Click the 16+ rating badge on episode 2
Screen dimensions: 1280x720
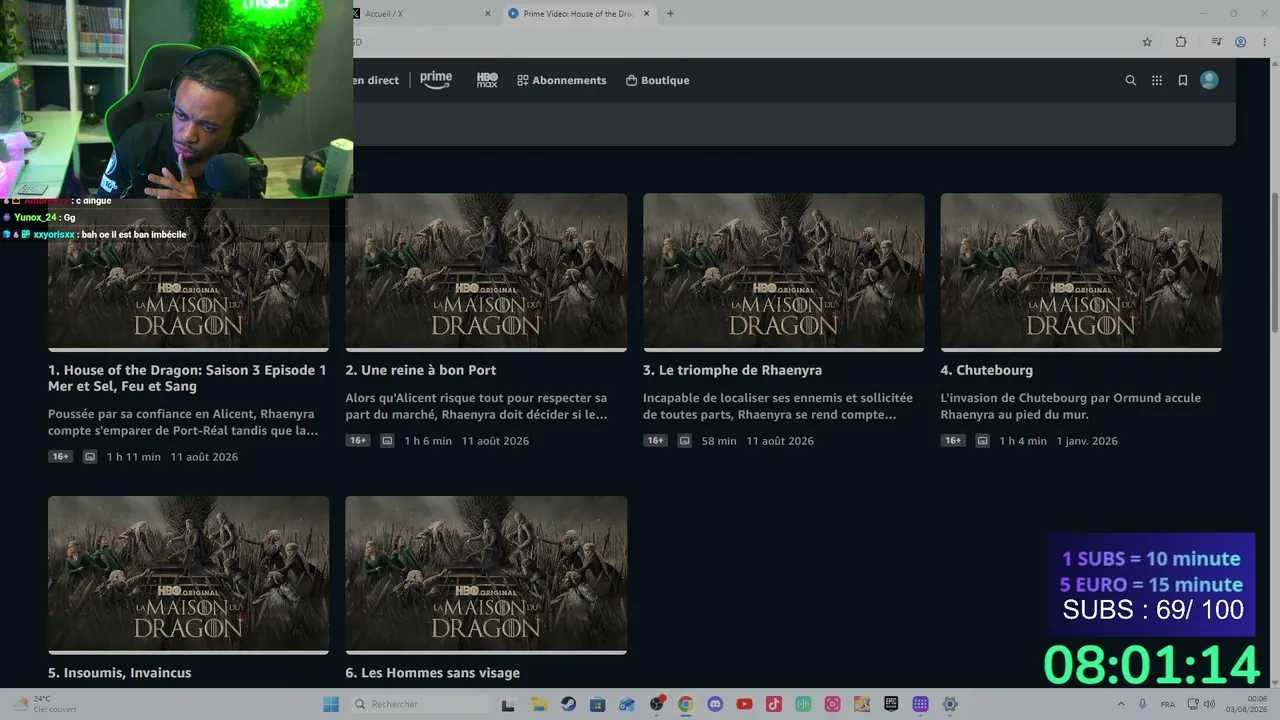coord(358,441)
